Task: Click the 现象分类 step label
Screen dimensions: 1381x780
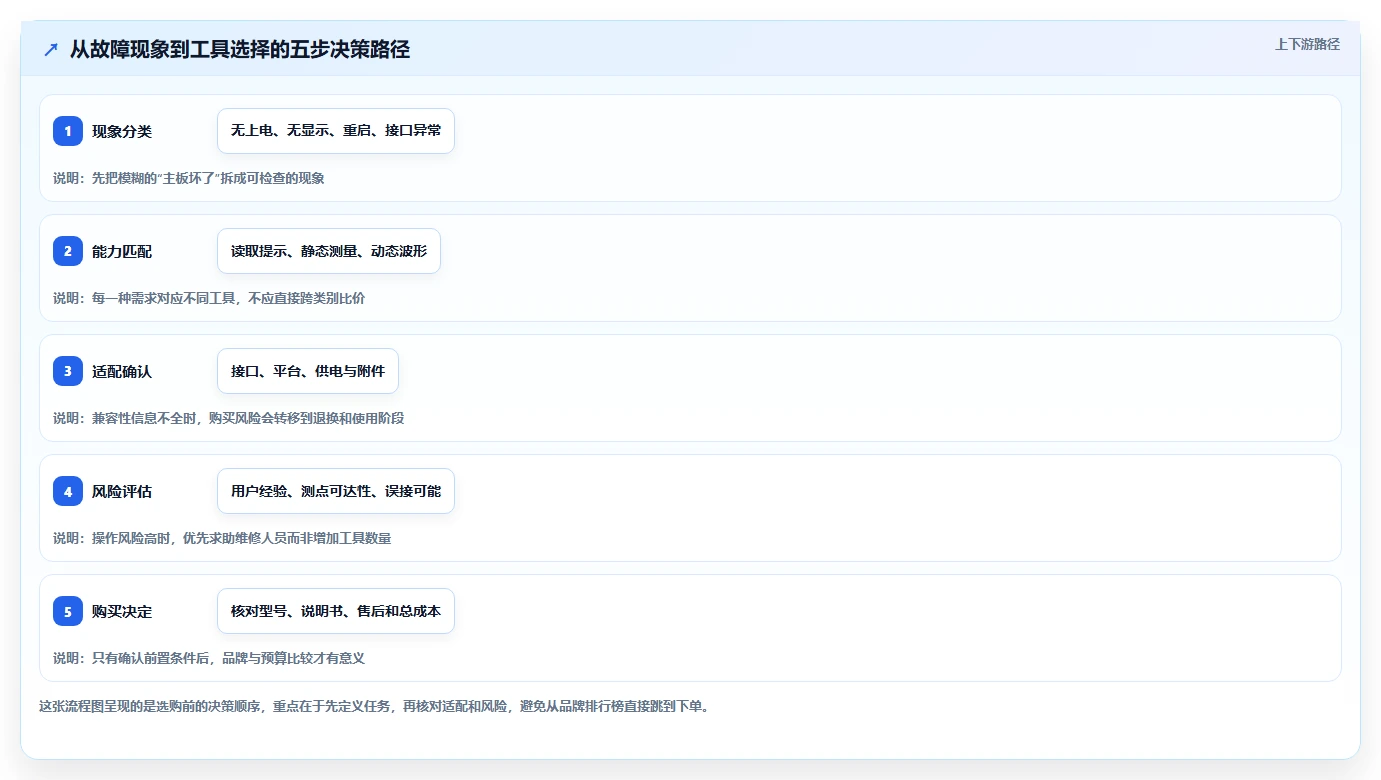Action: (122, 131)
